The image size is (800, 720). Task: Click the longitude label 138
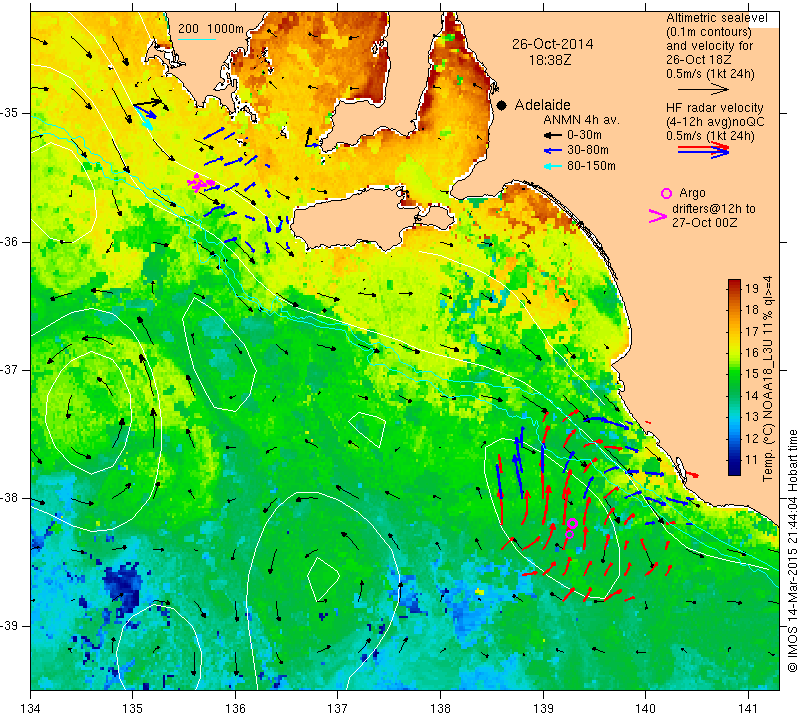pyautogui.click(x=440, y=708)
